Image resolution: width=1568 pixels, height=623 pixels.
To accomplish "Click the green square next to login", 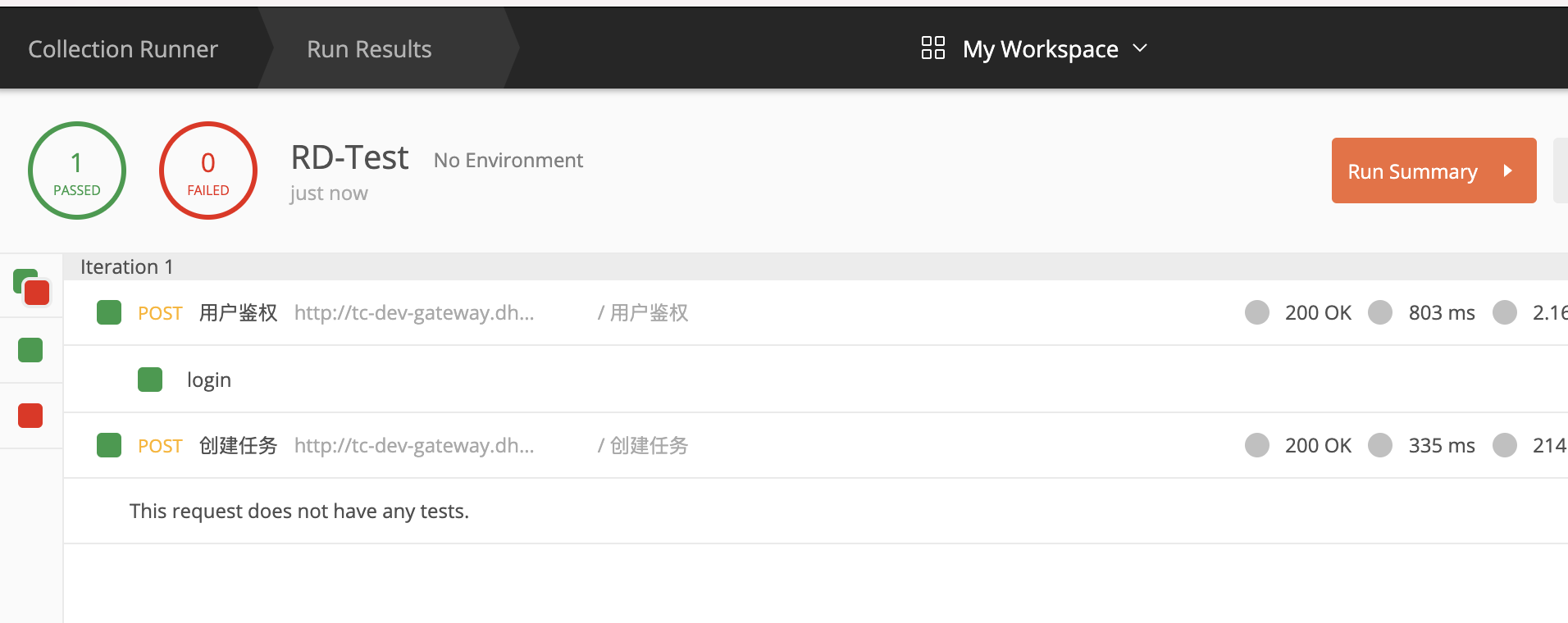I will pos(150,380).
